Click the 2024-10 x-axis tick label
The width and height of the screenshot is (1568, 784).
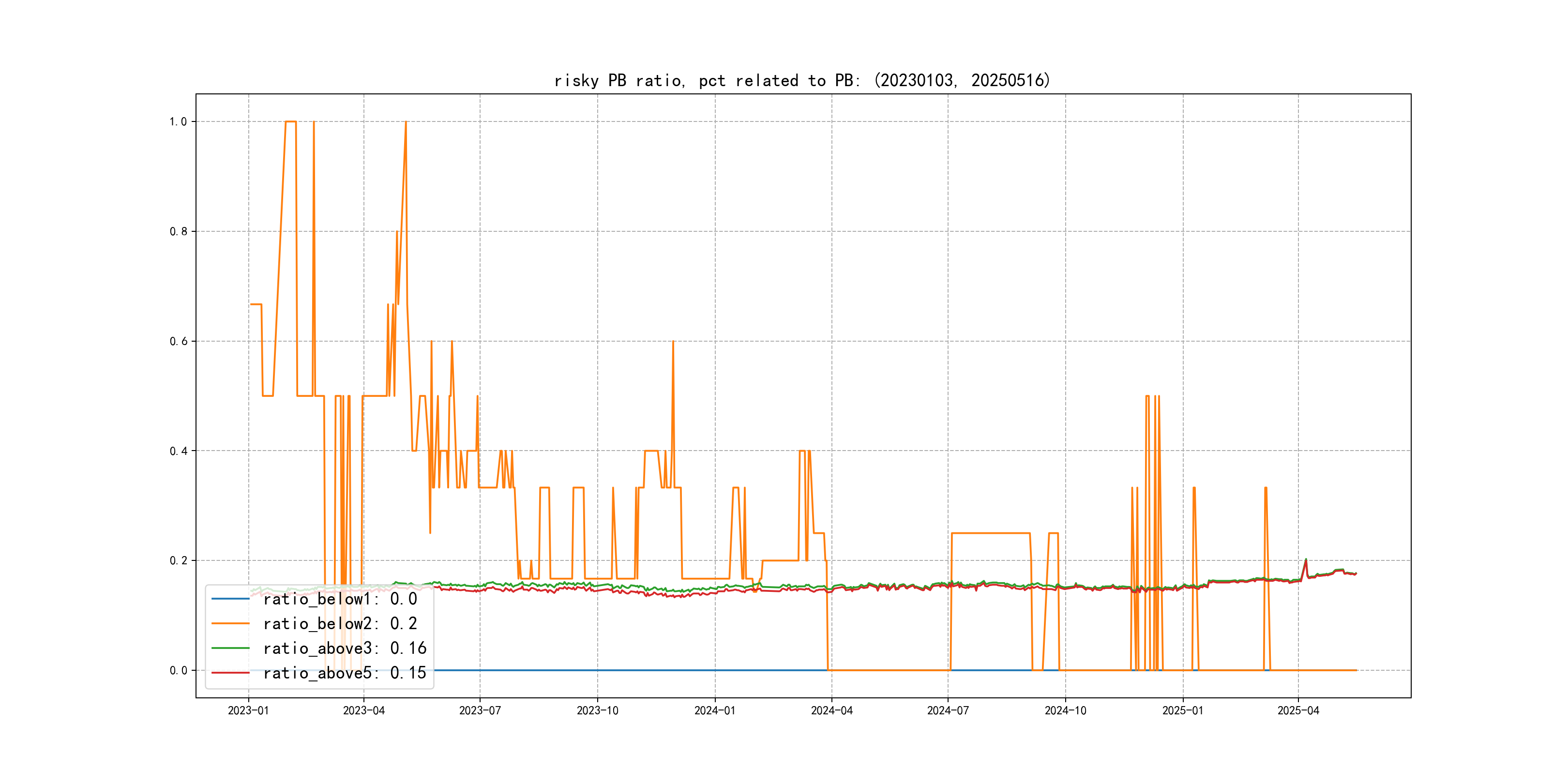(x=1065, y=710)
